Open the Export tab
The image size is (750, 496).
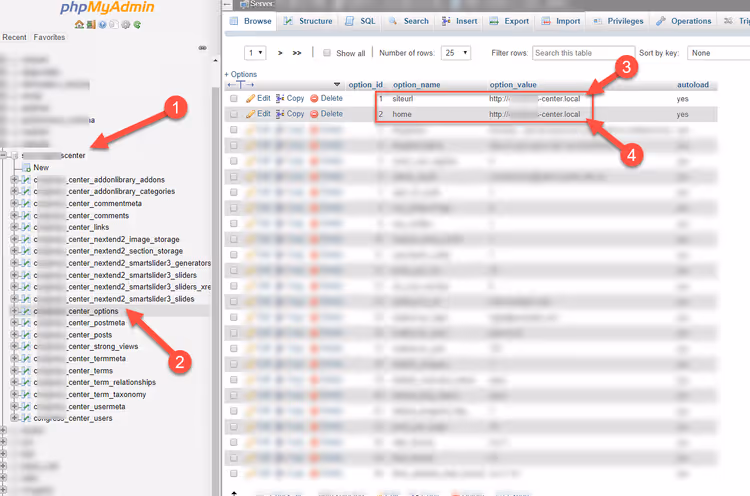pos(509,21)
